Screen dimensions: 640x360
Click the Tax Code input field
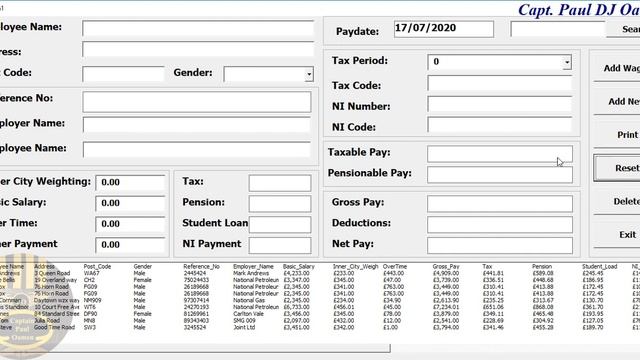(x=500, y=83)
